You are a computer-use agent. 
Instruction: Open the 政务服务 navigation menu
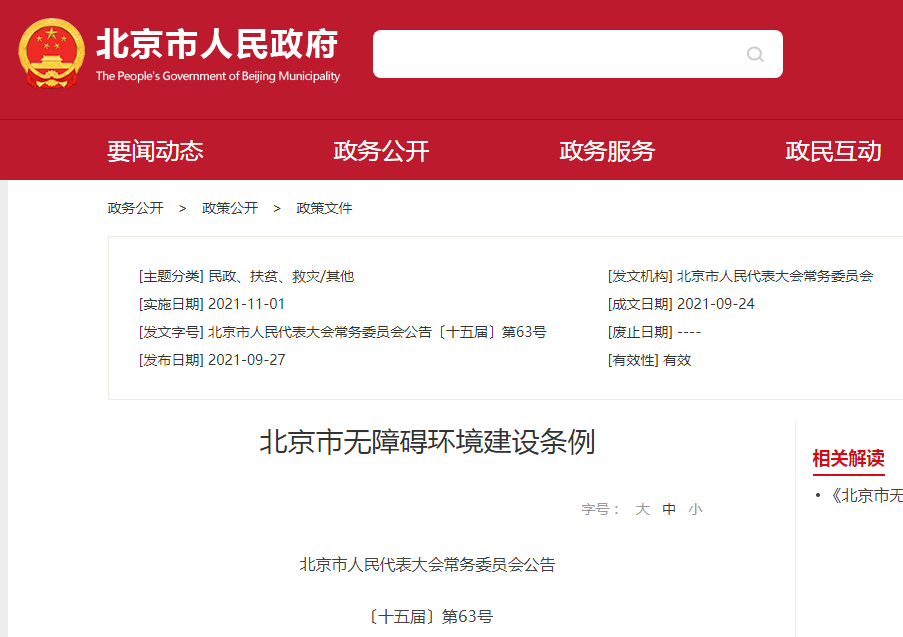(607, 151)
